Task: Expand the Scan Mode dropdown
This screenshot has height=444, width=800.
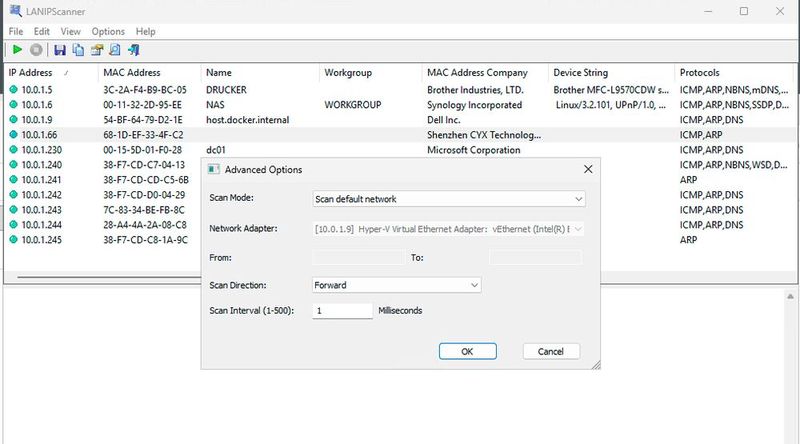Action: pos(448,199)
